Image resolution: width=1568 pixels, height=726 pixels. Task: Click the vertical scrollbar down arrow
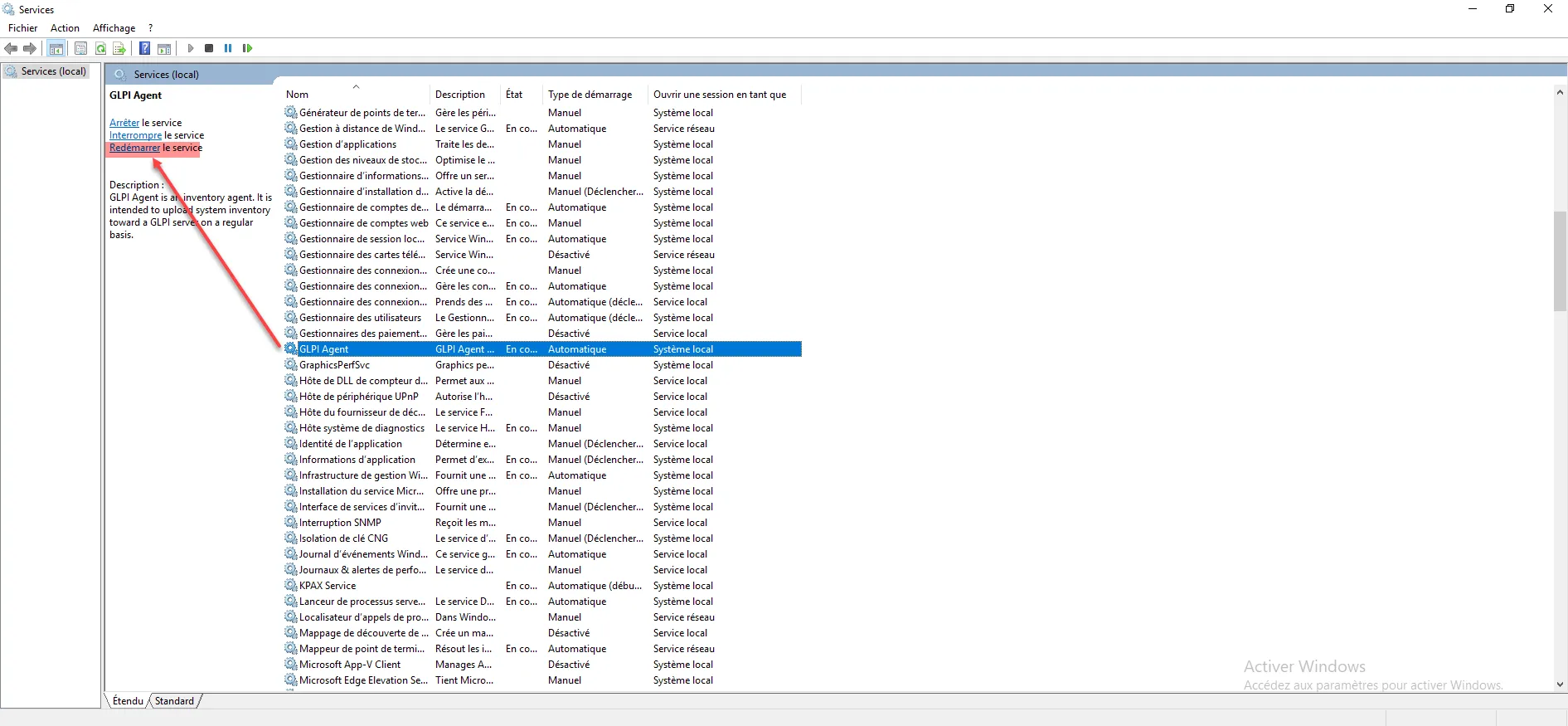tap(1560, 685)
